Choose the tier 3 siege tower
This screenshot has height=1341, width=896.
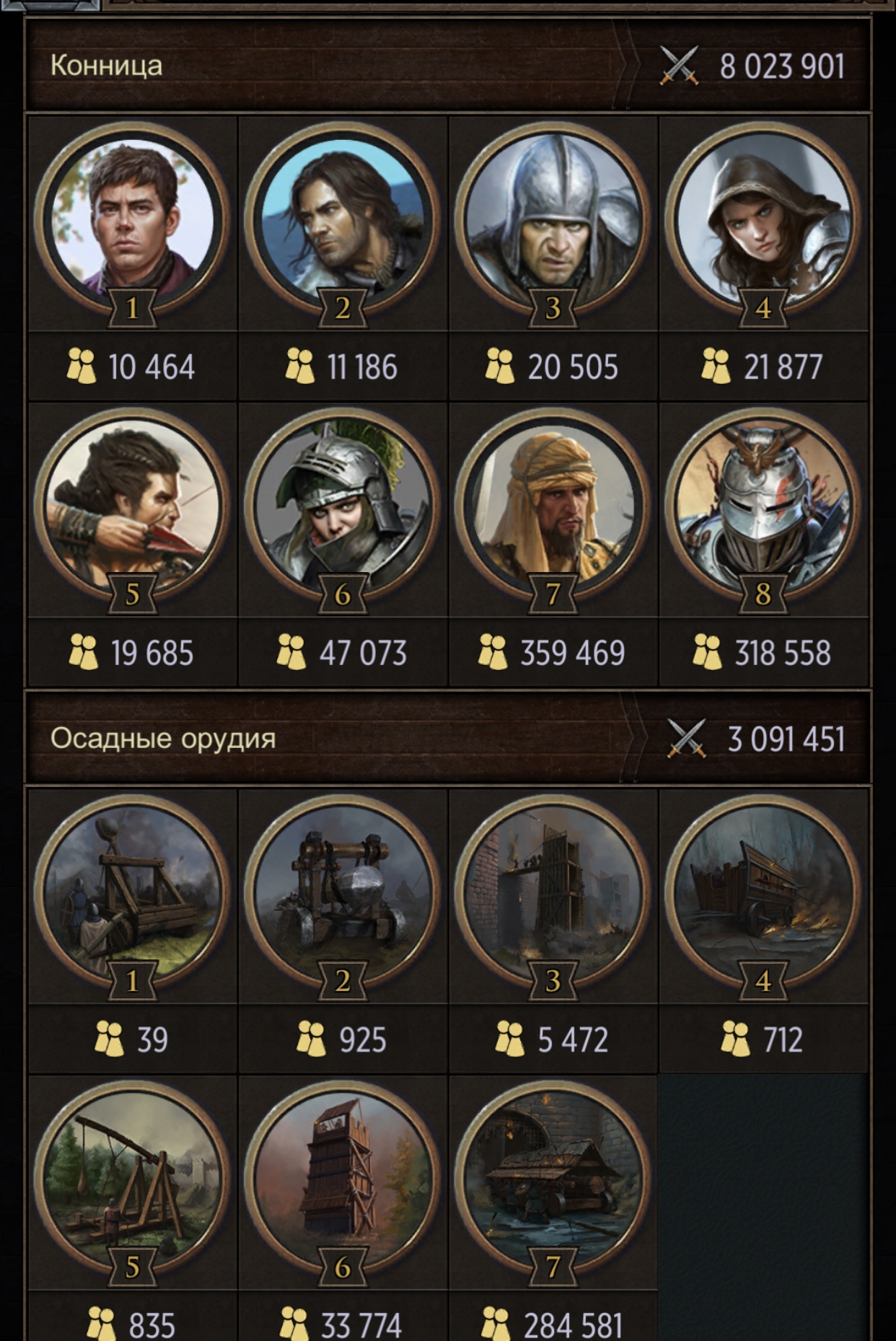(x=553, y=892)
